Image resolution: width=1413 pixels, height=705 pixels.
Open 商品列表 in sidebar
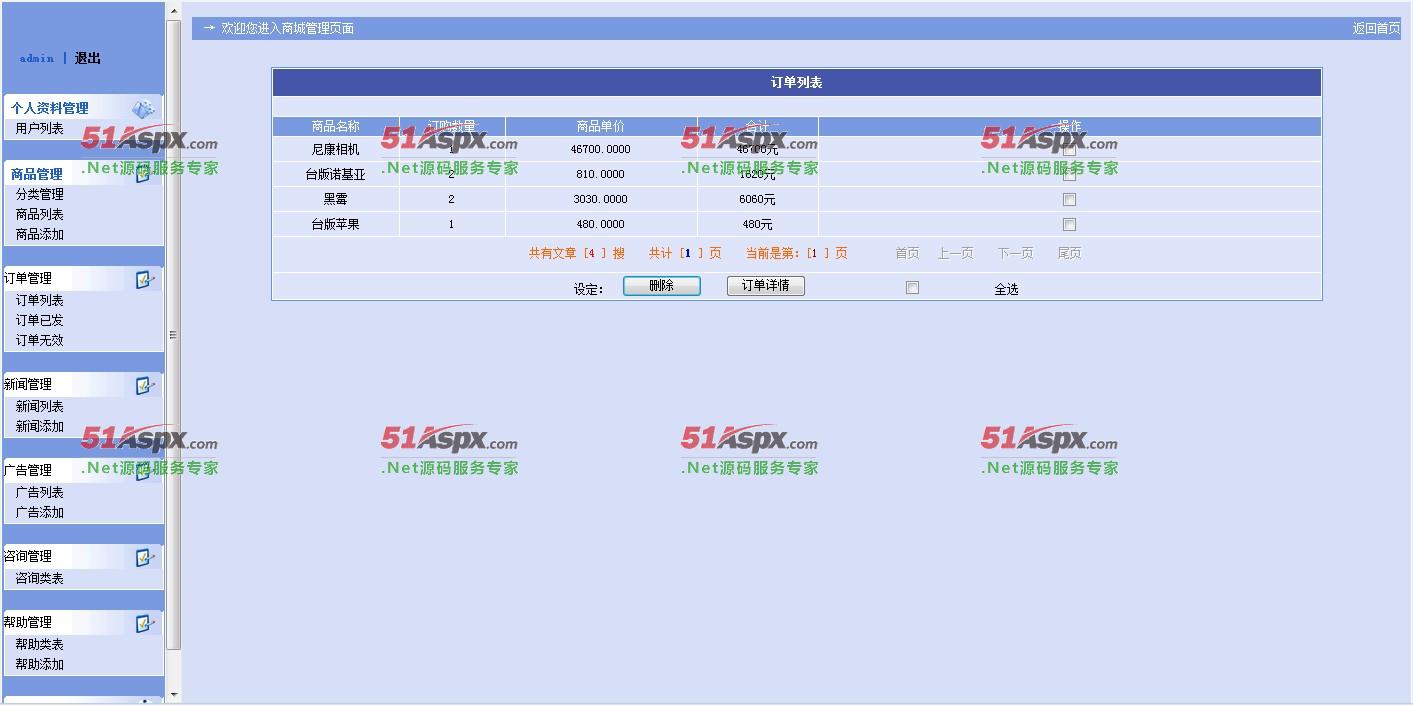(x=40, y=214)
